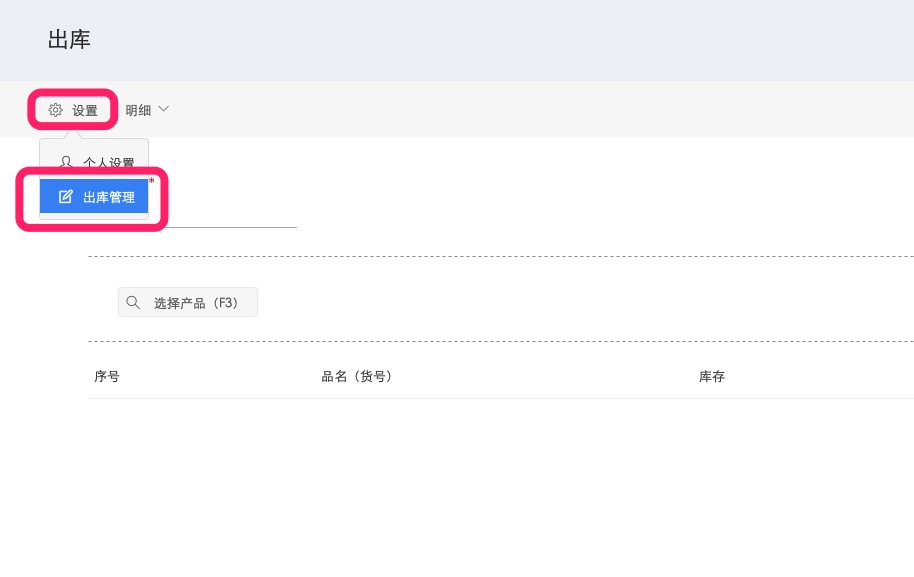Click the red required asterisk marker
This screenshot has width=914, height=577.
click(x=152, y=182)
